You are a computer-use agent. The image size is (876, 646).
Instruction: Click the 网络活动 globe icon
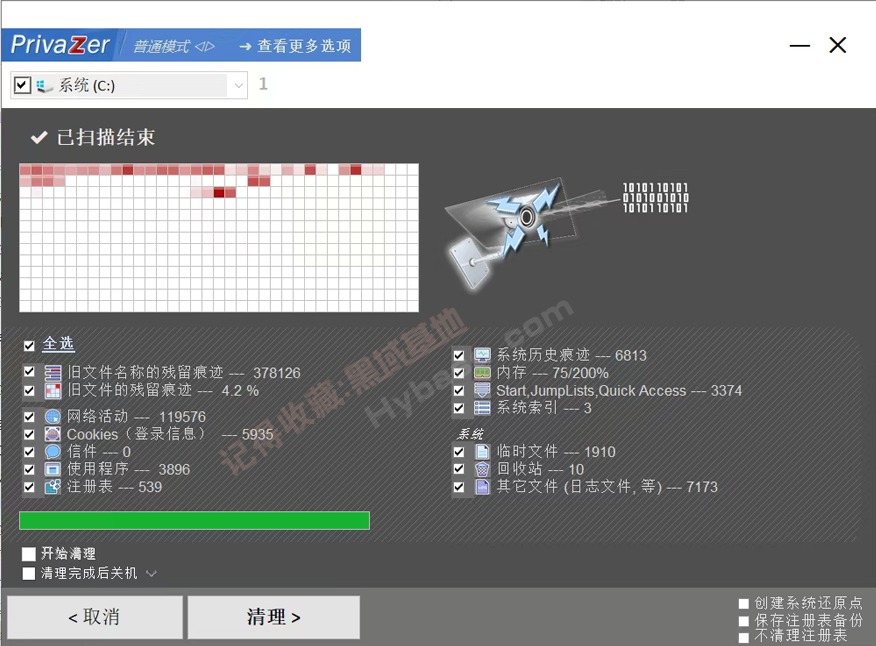point(53,417)
